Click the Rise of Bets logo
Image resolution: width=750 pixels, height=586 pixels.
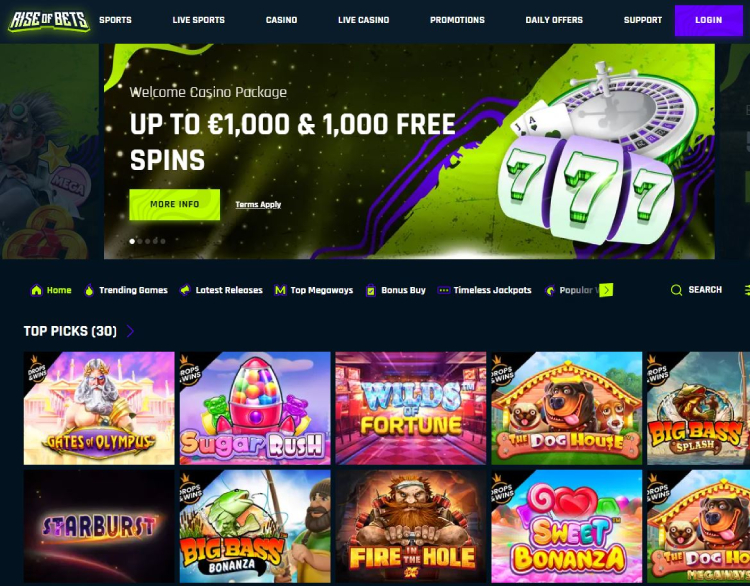pyautogui.click(x=49, y=20)
